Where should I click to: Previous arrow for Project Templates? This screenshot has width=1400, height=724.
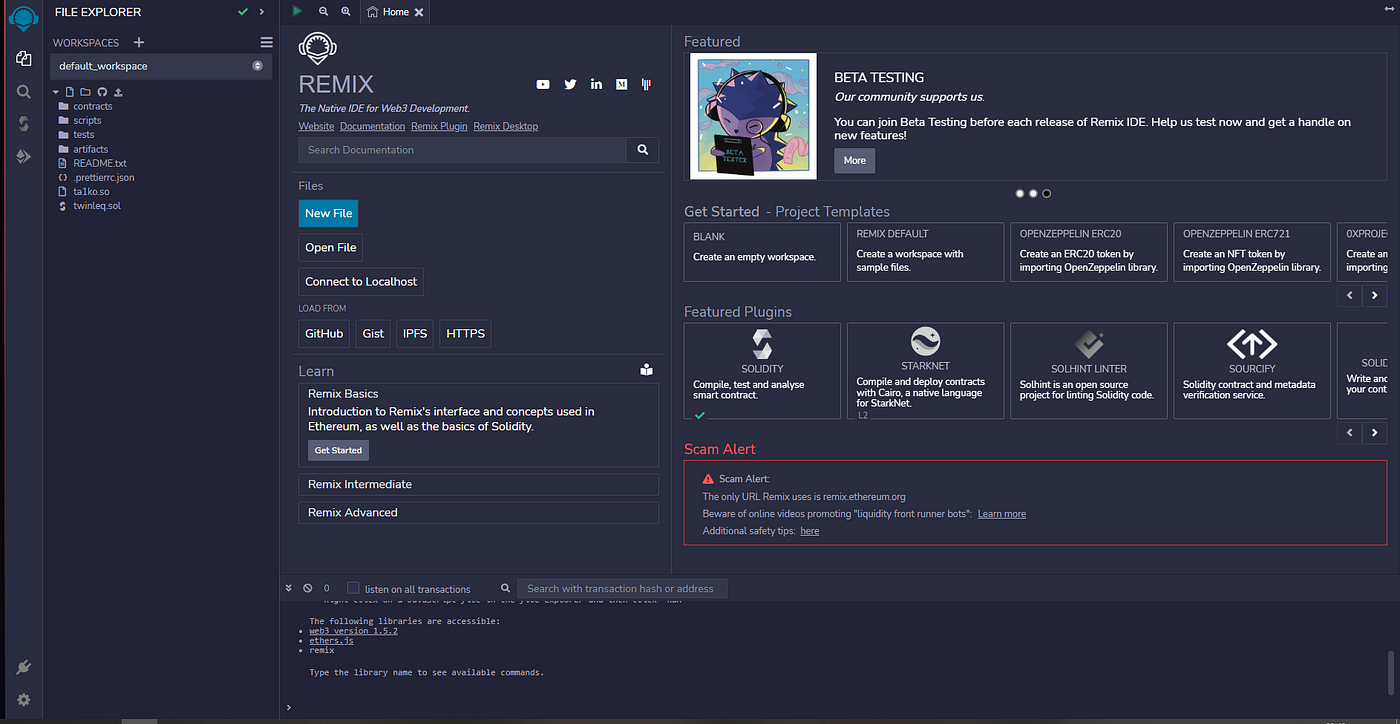click(1350, 295)
